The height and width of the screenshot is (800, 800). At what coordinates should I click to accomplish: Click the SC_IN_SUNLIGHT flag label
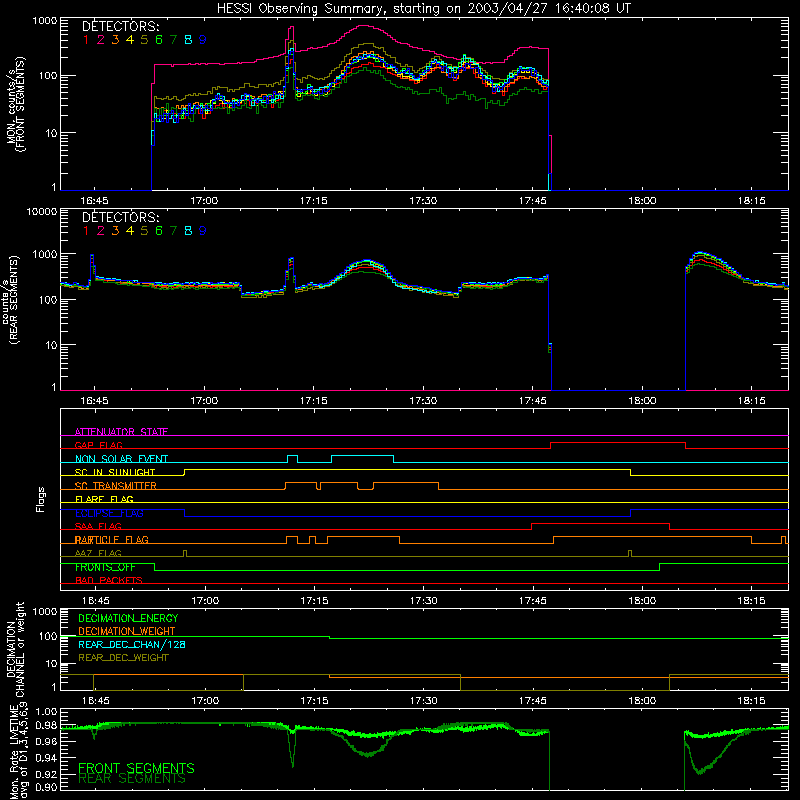[115, 472]
